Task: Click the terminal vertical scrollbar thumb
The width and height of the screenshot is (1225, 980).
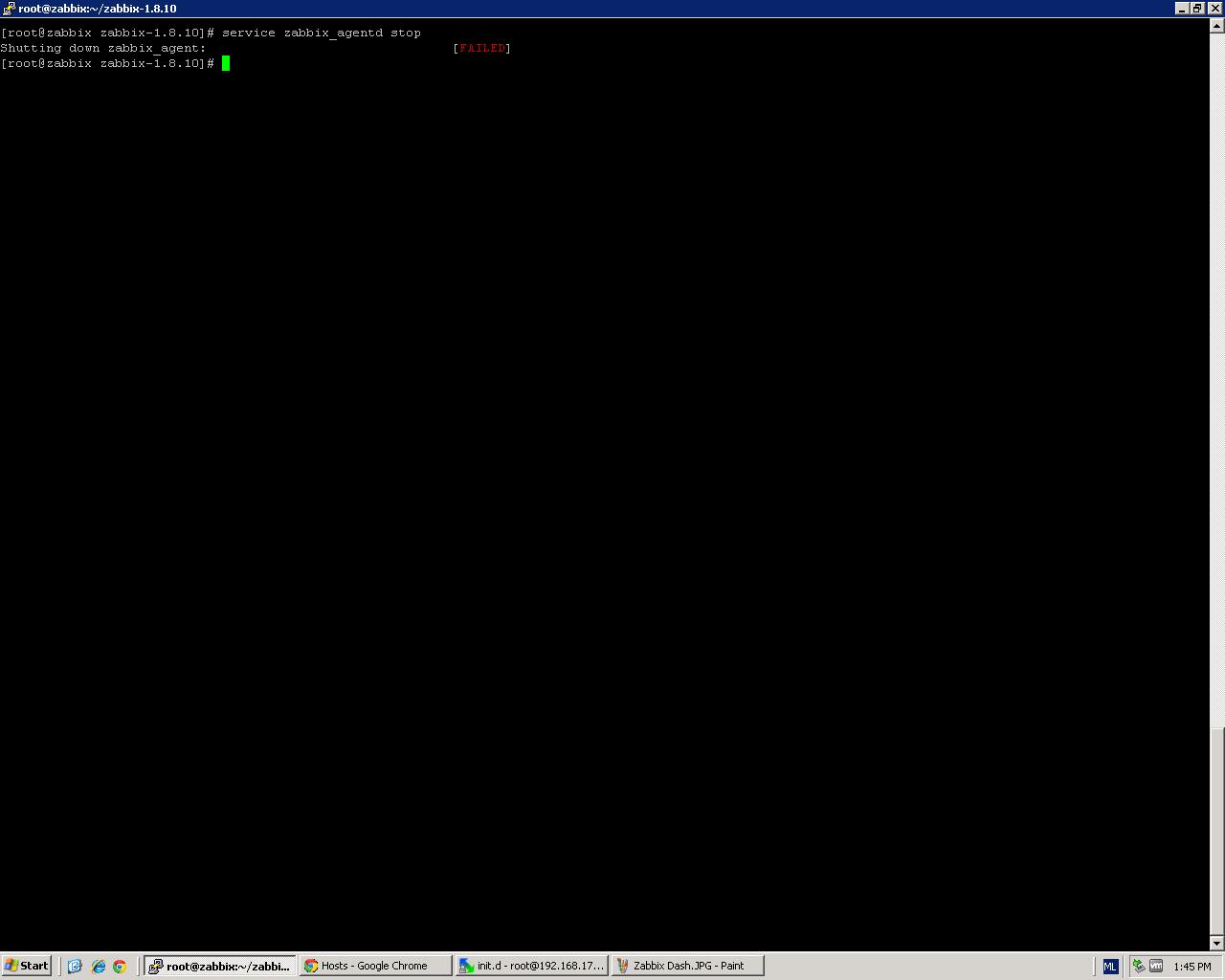Action: click(x=1217, y=831)
